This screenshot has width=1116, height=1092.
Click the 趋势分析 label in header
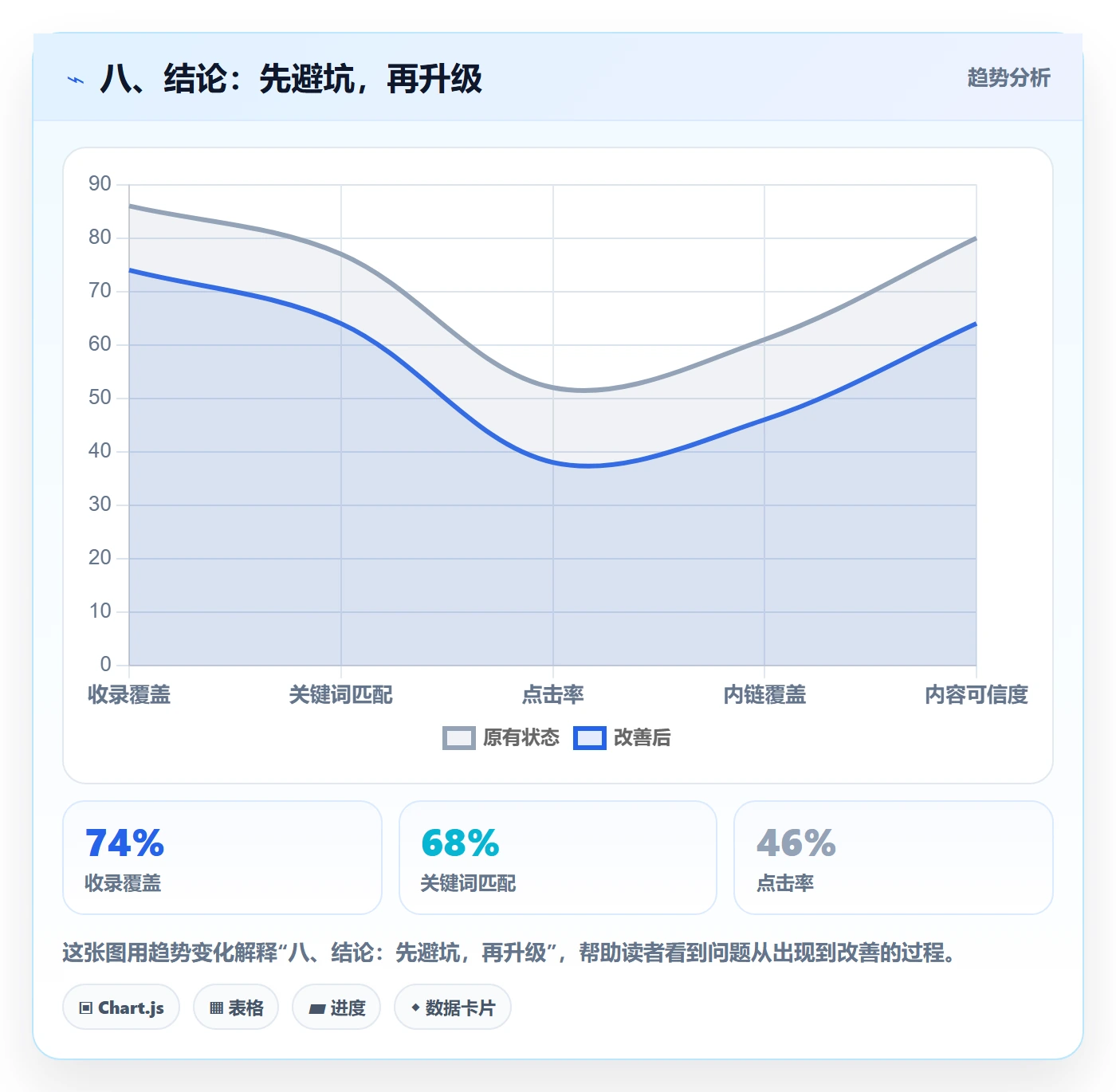click(1008, 77)
